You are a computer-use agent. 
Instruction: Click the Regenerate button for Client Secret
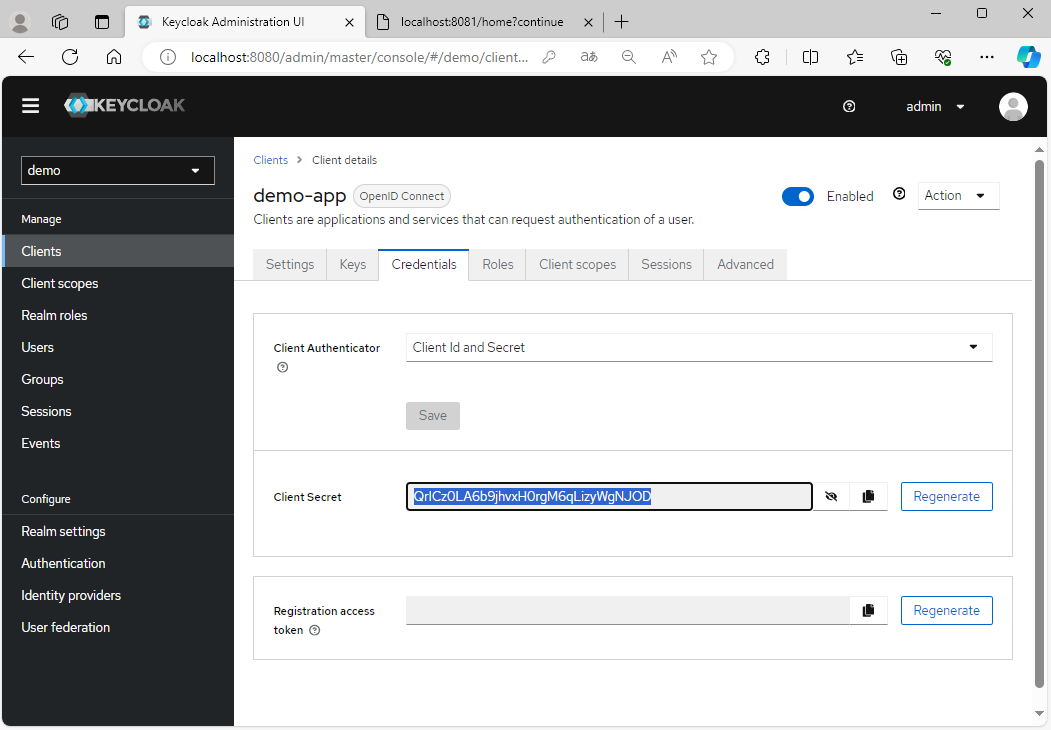coord(946,496)
